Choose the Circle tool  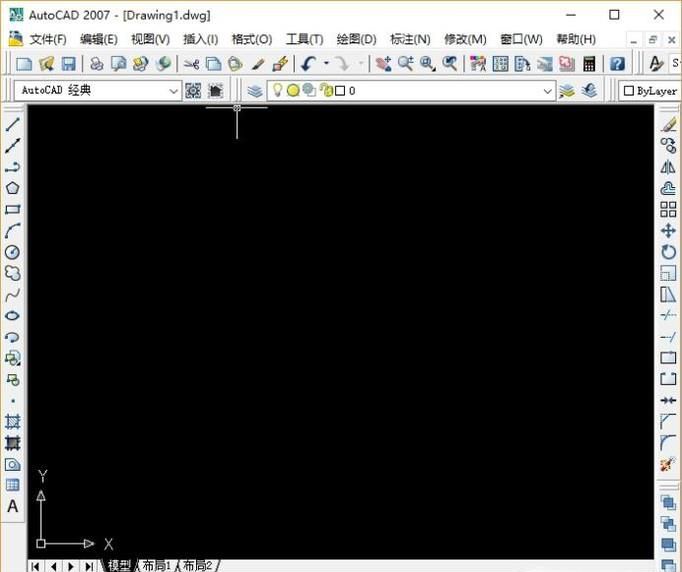point(13,252)
